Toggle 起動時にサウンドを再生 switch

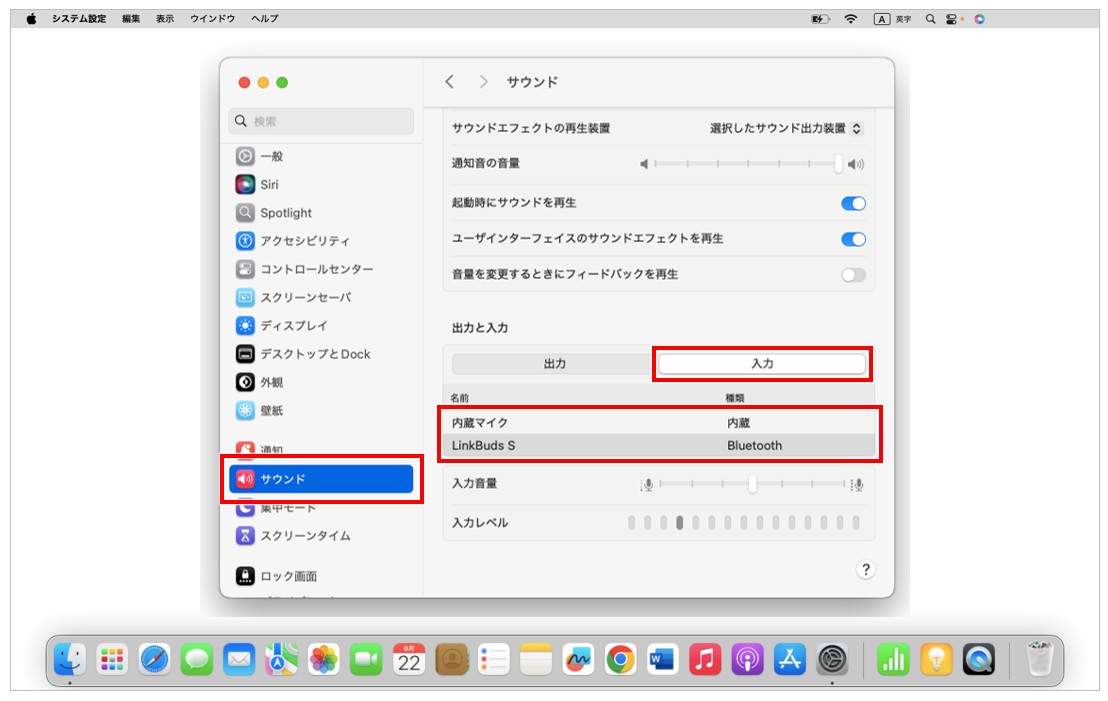853,204
